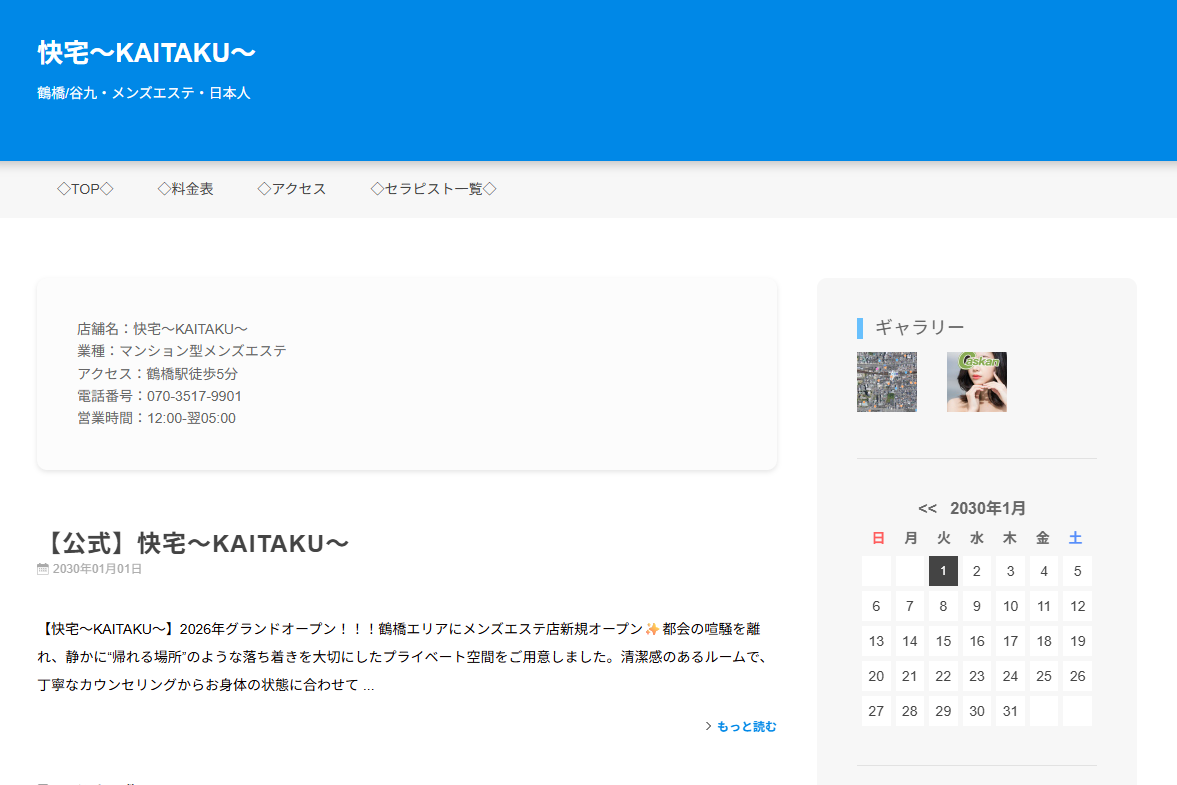The height and width of the screenshot is (785, 1177).
Task: Select day 16 in the calendar
Action: [977, 642]
